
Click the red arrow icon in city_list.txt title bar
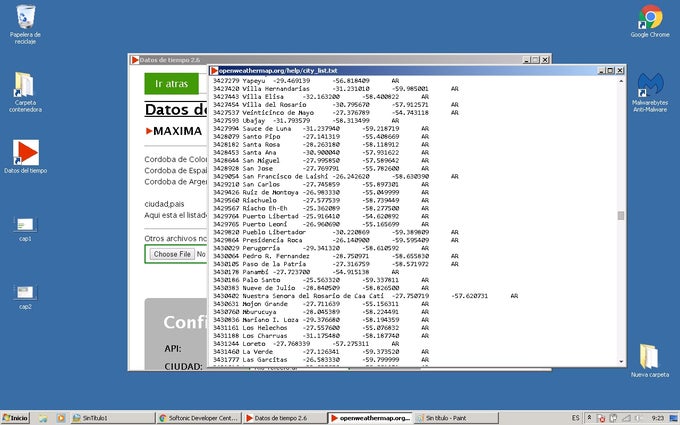[214, 70]
